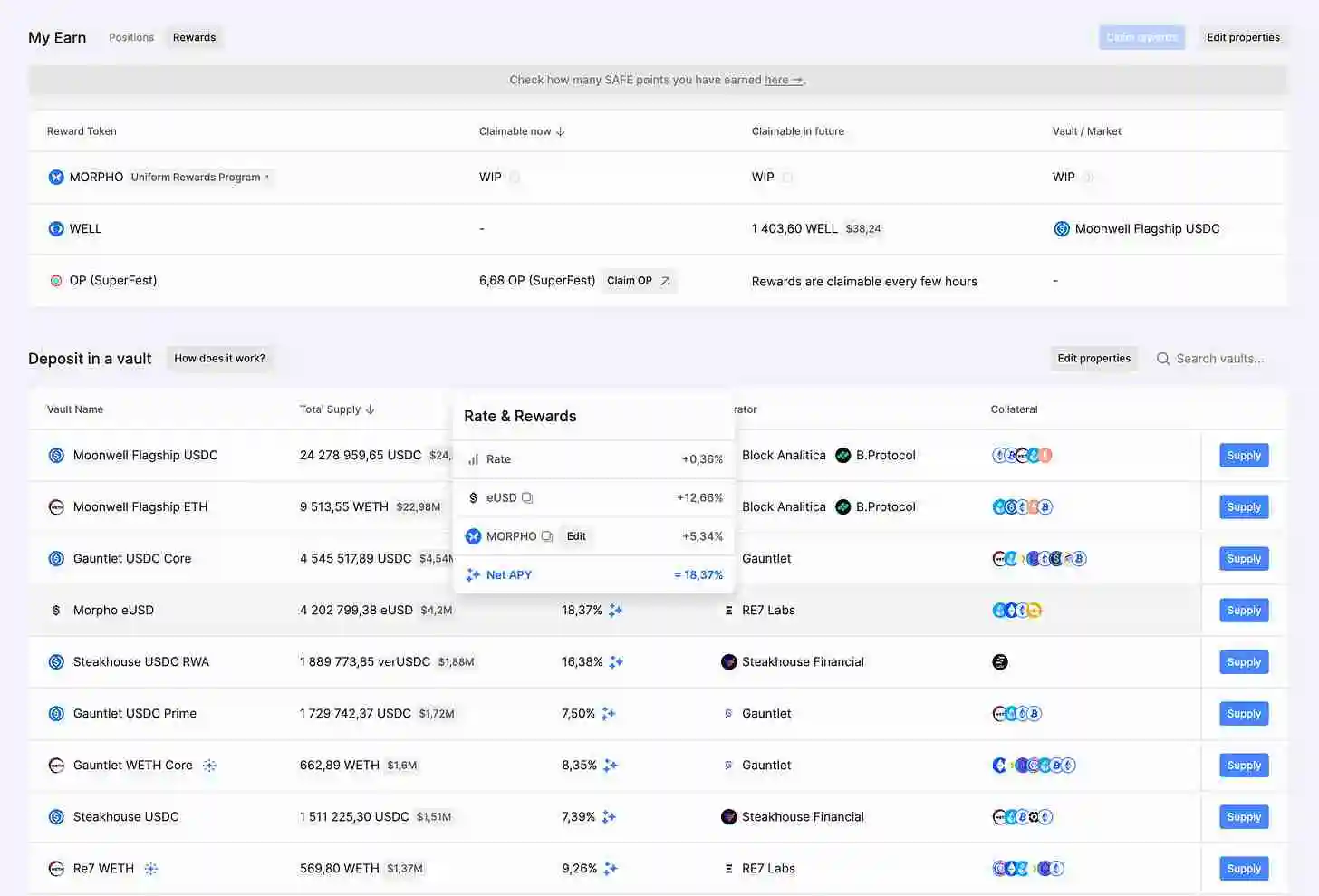Follow the SAFE points 'here' link
Viewport: 1319px width, 896px height.
(x=784, y=80)
